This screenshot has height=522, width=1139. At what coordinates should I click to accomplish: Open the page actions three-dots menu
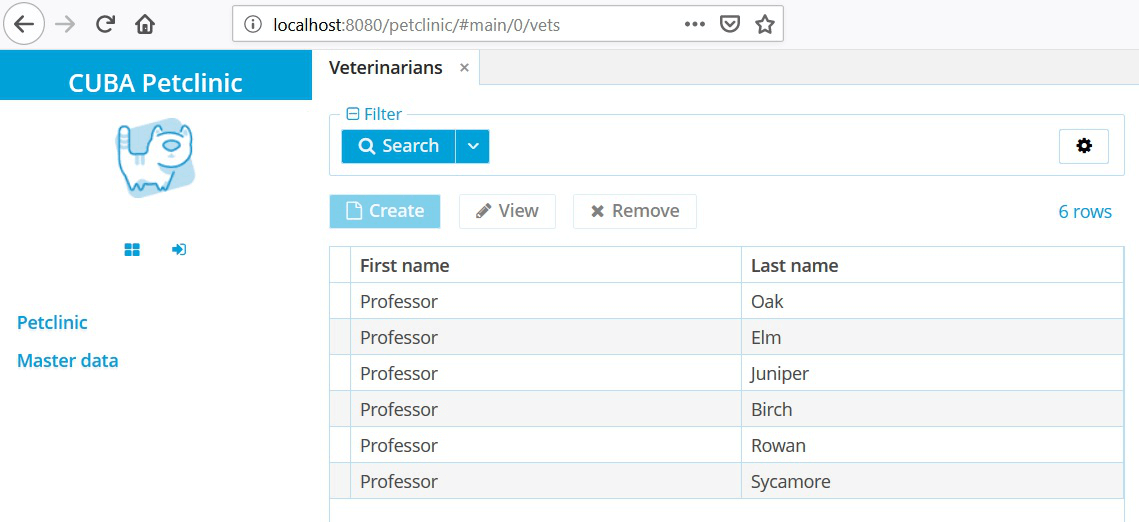(x=695, y=24)
